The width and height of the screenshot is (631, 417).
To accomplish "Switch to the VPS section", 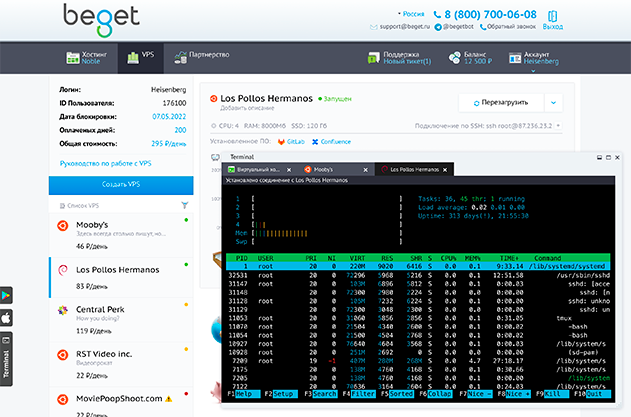I will 140,58.
